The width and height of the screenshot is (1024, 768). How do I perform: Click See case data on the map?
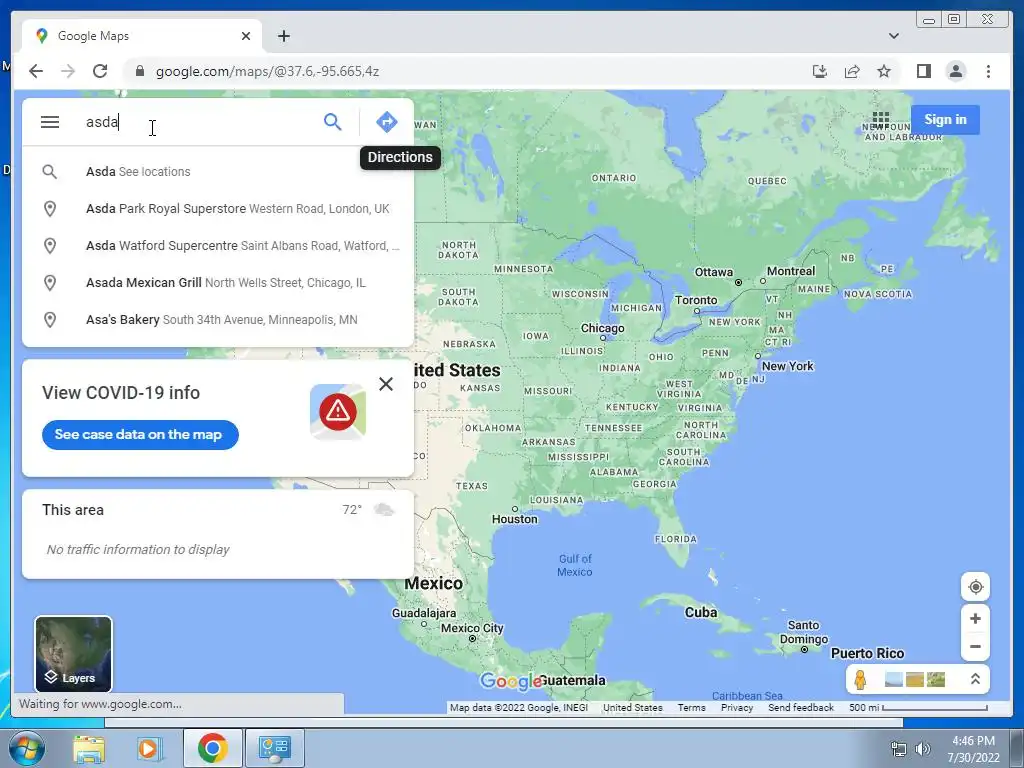click(140, 435)
